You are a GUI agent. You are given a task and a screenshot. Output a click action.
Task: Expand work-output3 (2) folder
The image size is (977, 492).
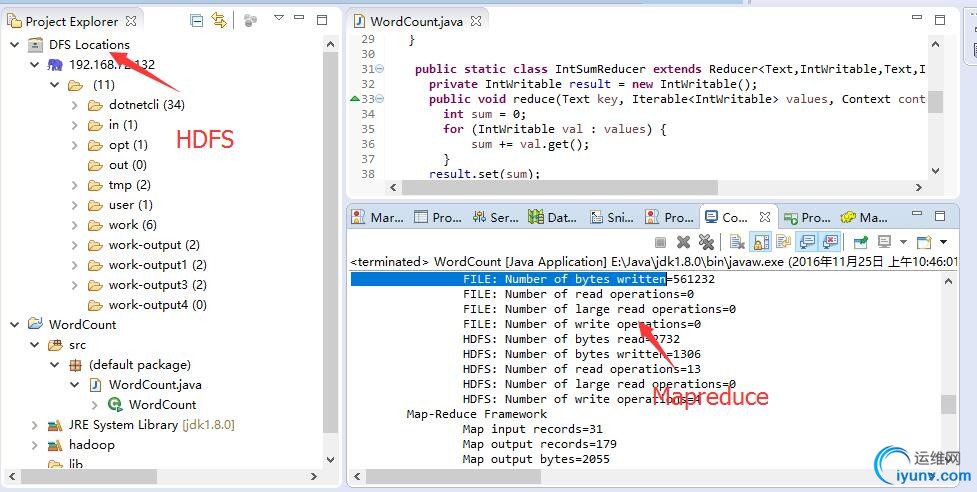75,285
